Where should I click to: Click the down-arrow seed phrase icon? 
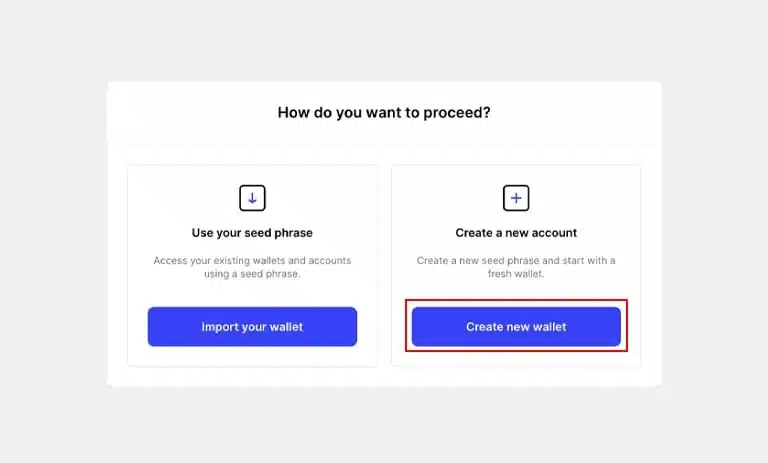(x=252, y=198)
